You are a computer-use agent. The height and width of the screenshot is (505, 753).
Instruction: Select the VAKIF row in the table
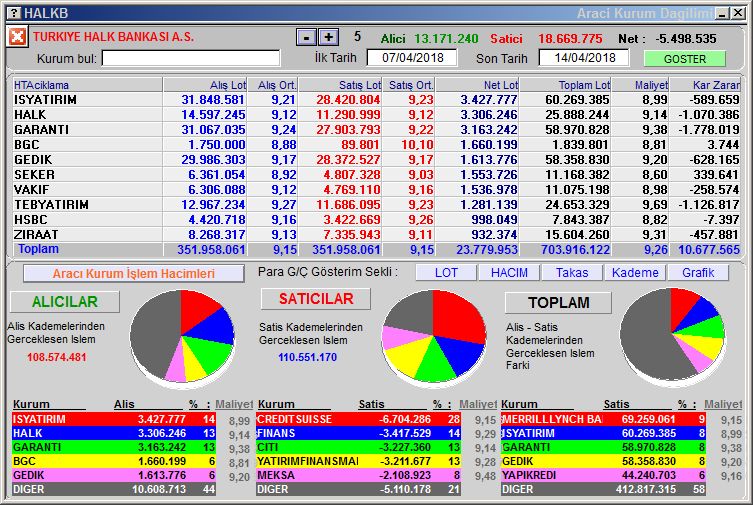coord(376,190)
